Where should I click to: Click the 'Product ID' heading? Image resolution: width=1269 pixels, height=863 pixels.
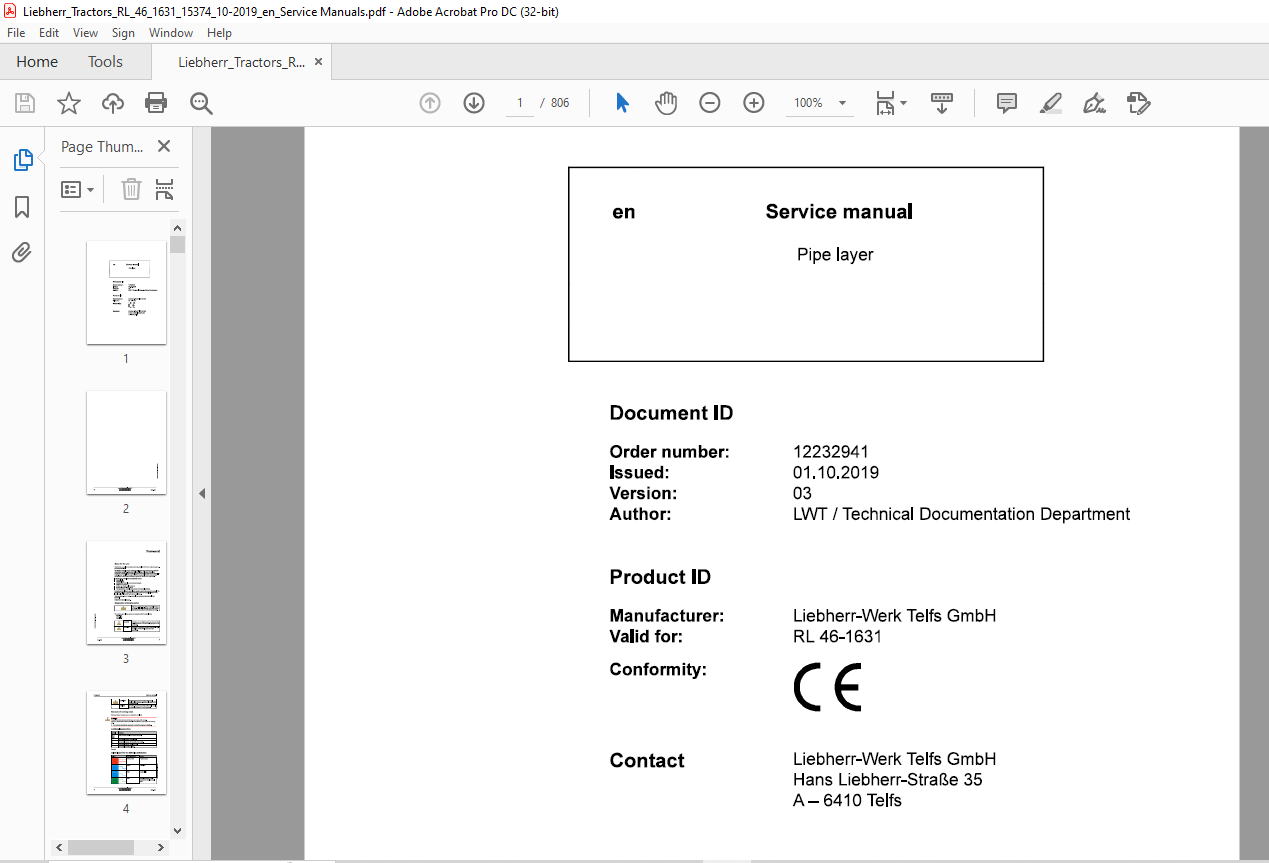tap(660, 577)
